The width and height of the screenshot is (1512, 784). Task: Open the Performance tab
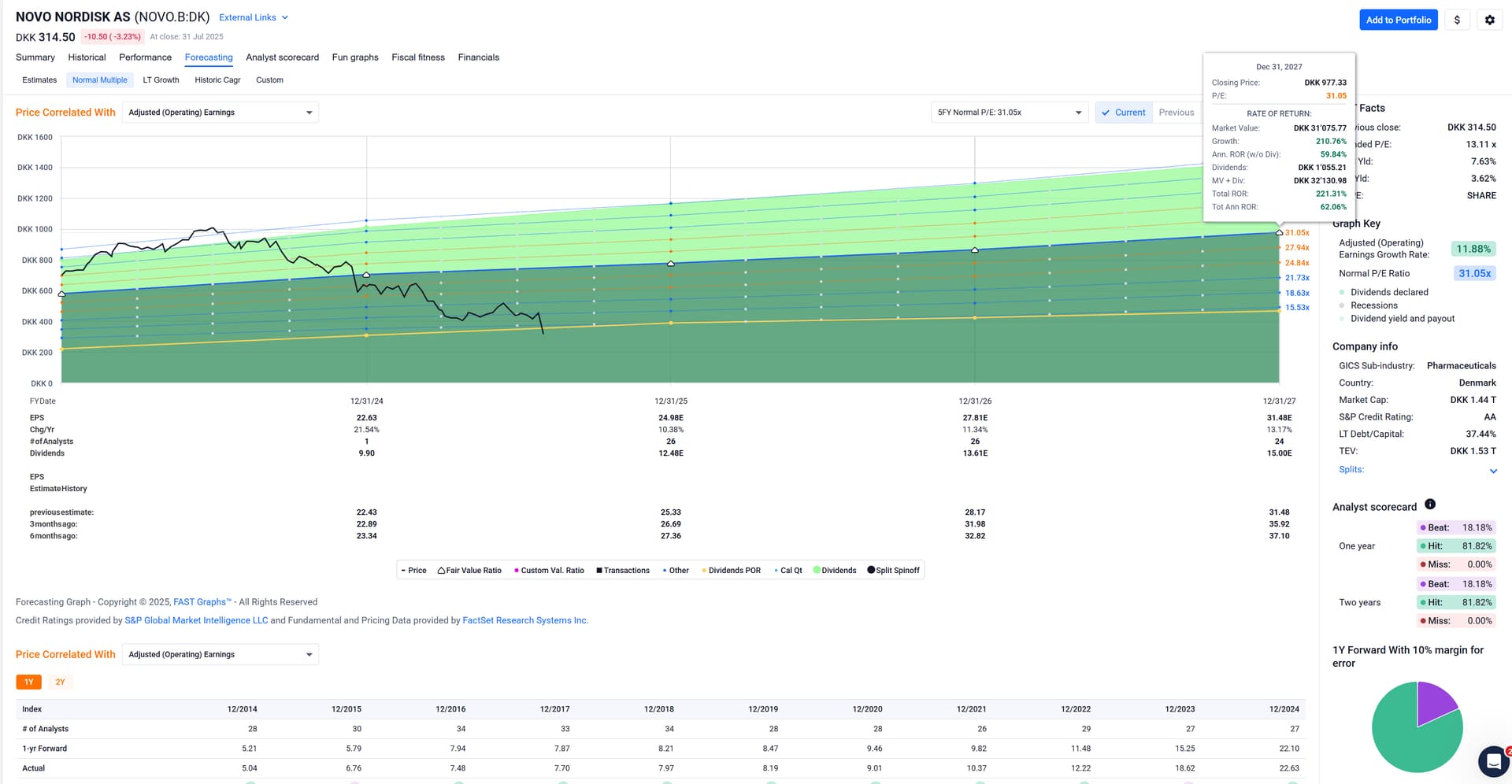pyautogui.click(x=145, y=57)
